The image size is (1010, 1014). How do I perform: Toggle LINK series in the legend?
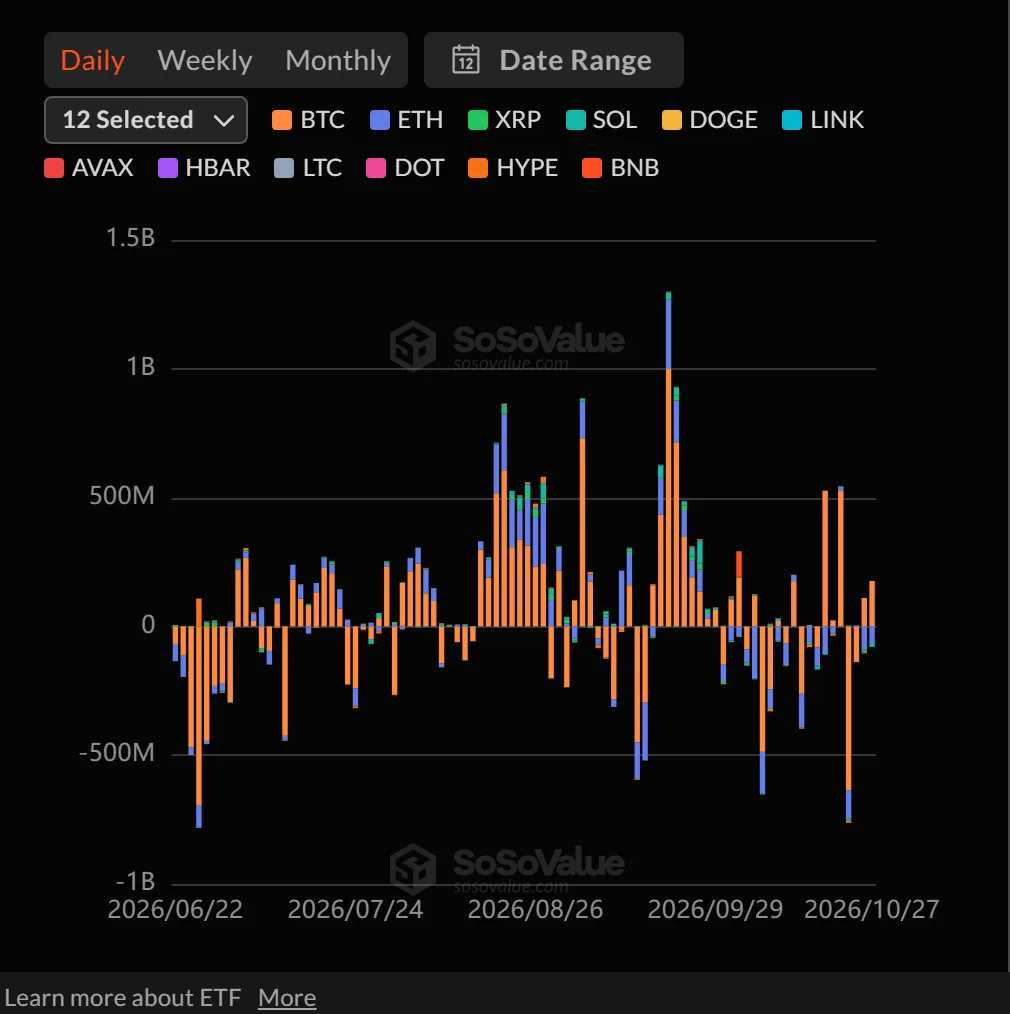point(822,120)
